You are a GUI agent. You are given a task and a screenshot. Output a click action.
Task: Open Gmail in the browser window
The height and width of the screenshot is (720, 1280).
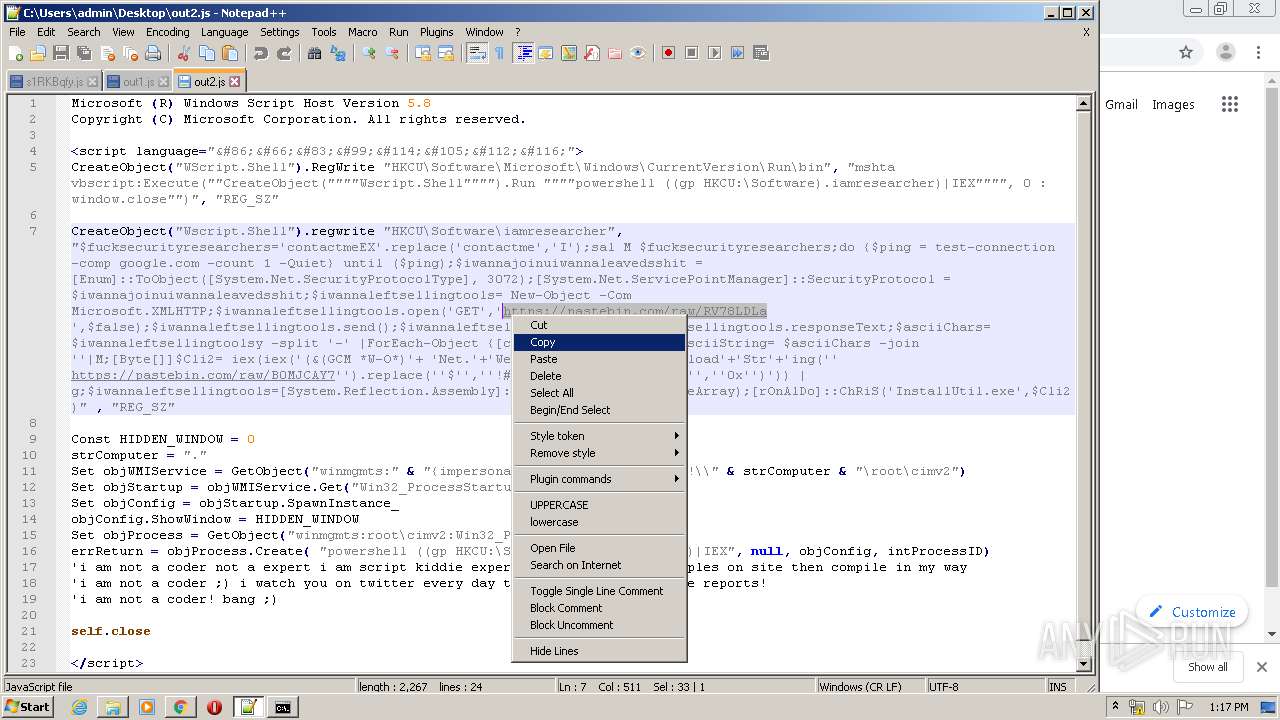tap(1121, 104)
